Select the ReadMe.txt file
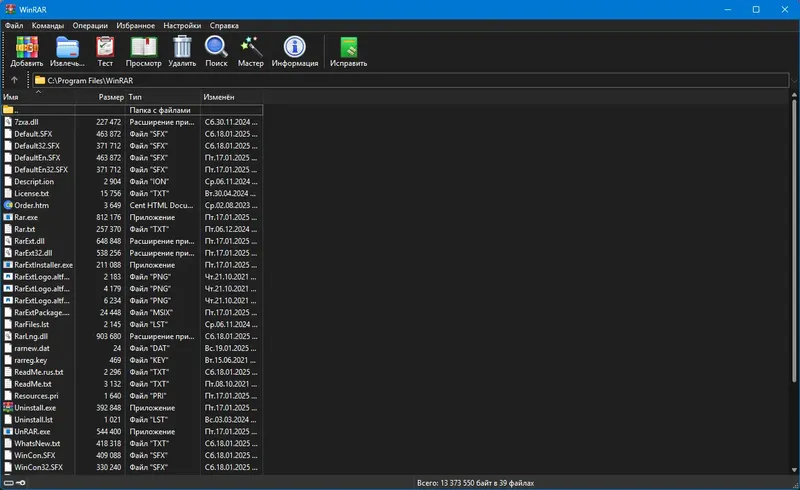Viewport: 800px width, 490px height. [33, 384]
